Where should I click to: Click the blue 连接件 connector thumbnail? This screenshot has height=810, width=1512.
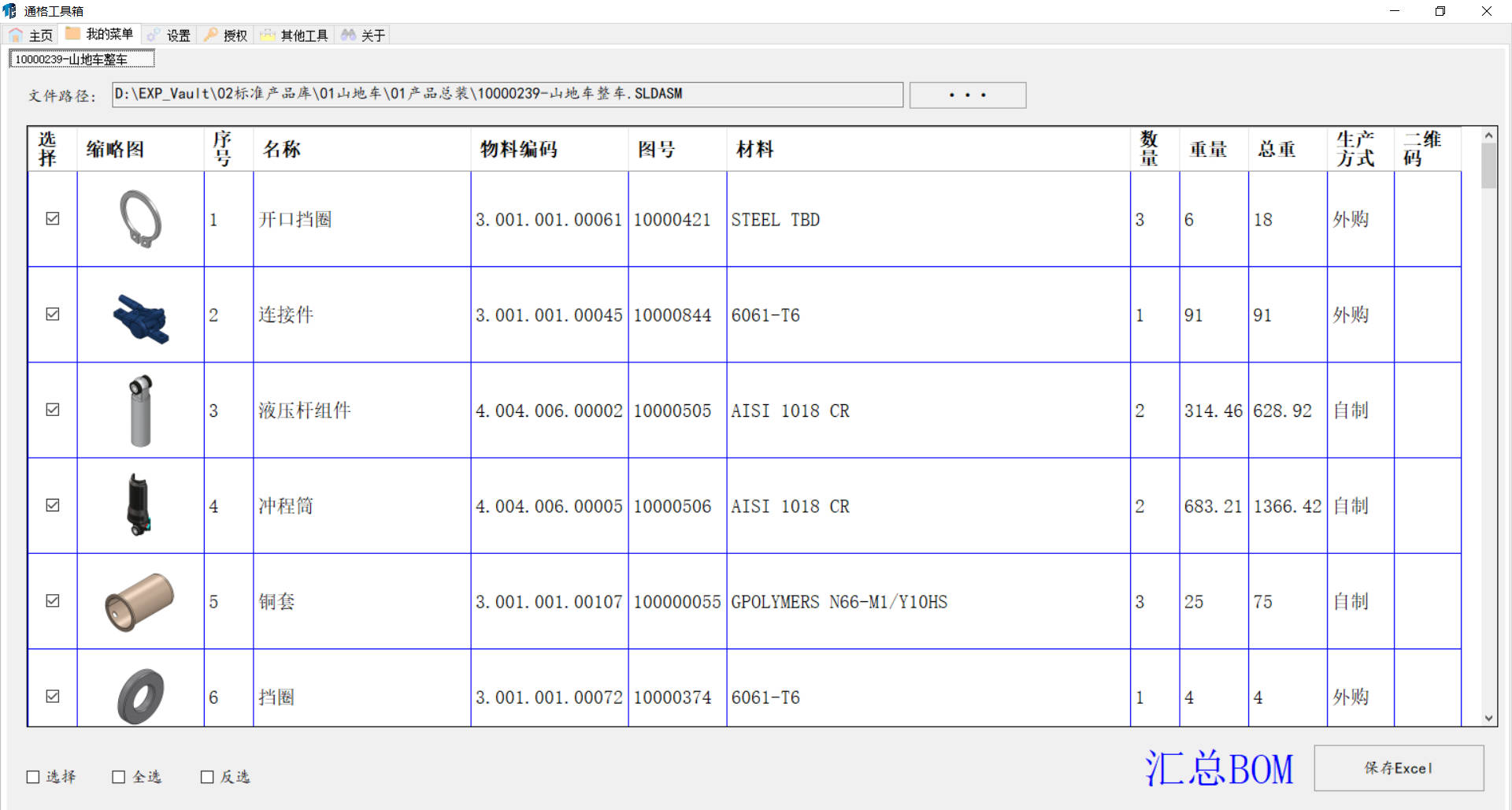(140, 318)
